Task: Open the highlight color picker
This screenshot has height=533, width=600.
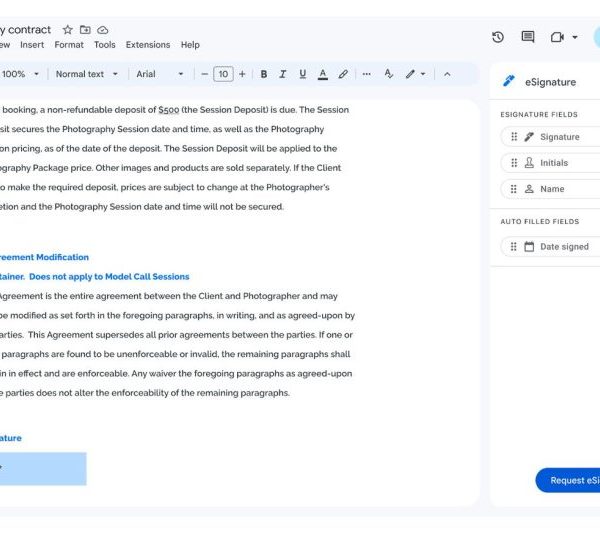Action: (x=343, y=74)
